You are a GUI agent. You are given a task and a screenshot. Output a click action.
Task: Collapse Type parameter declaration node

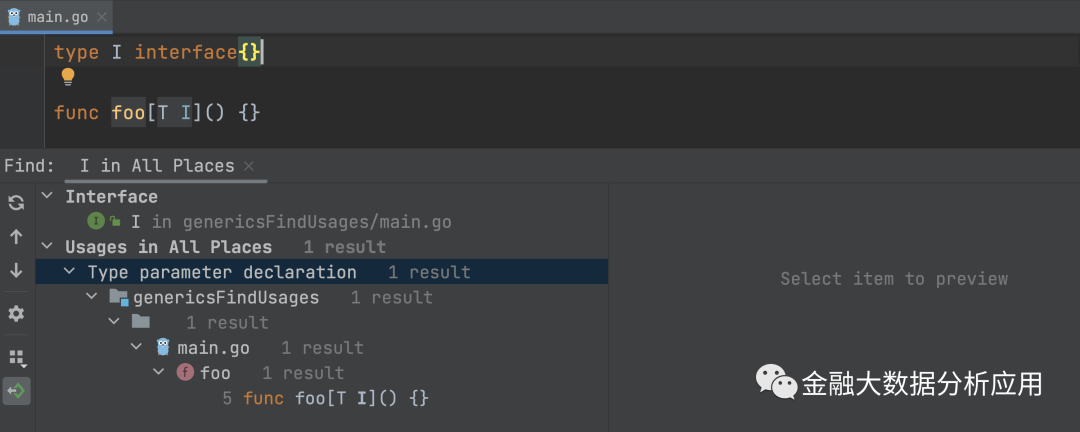click(x=69, y=272)
